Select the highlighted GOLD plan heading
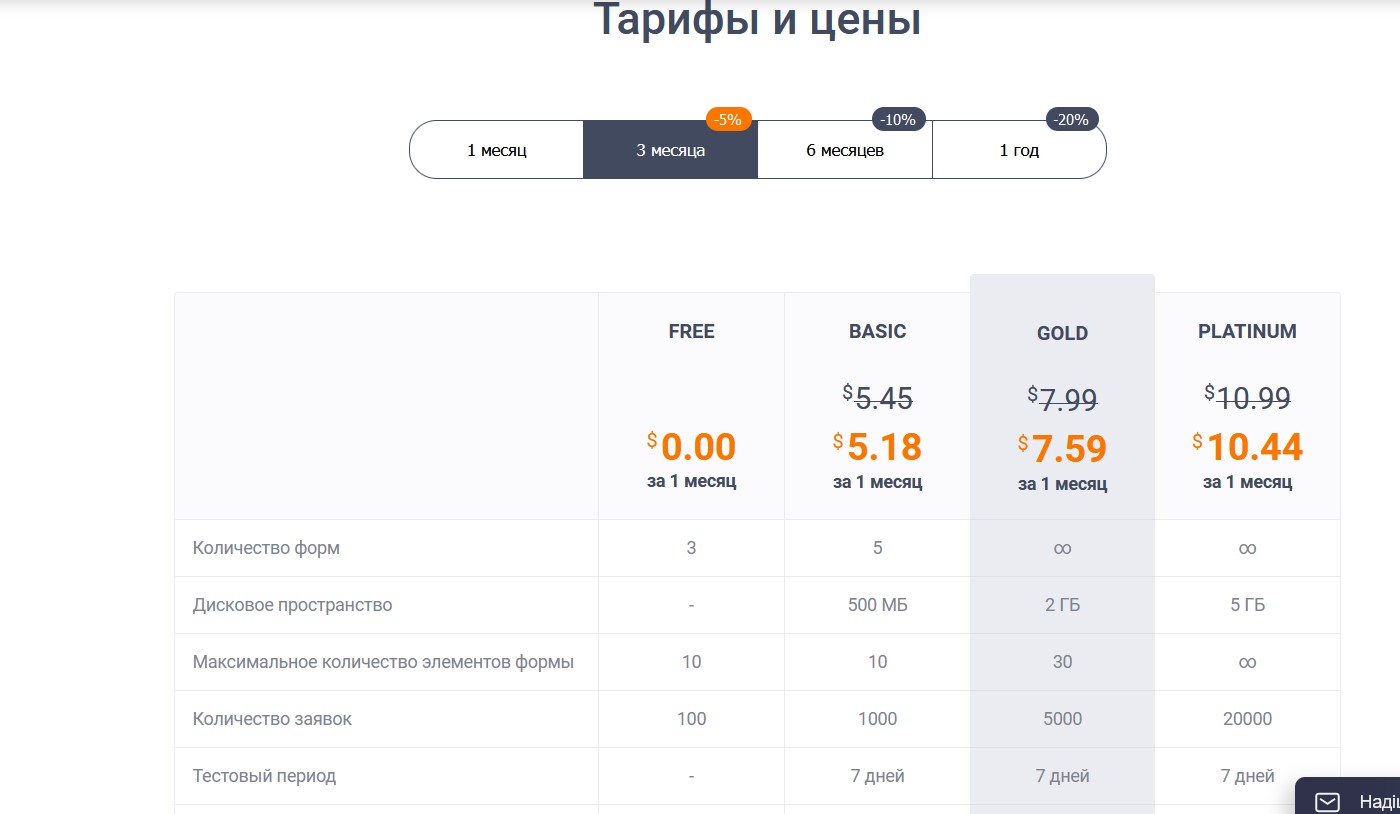Screen dimensions: 1400x814 [x=1062, y=334]
